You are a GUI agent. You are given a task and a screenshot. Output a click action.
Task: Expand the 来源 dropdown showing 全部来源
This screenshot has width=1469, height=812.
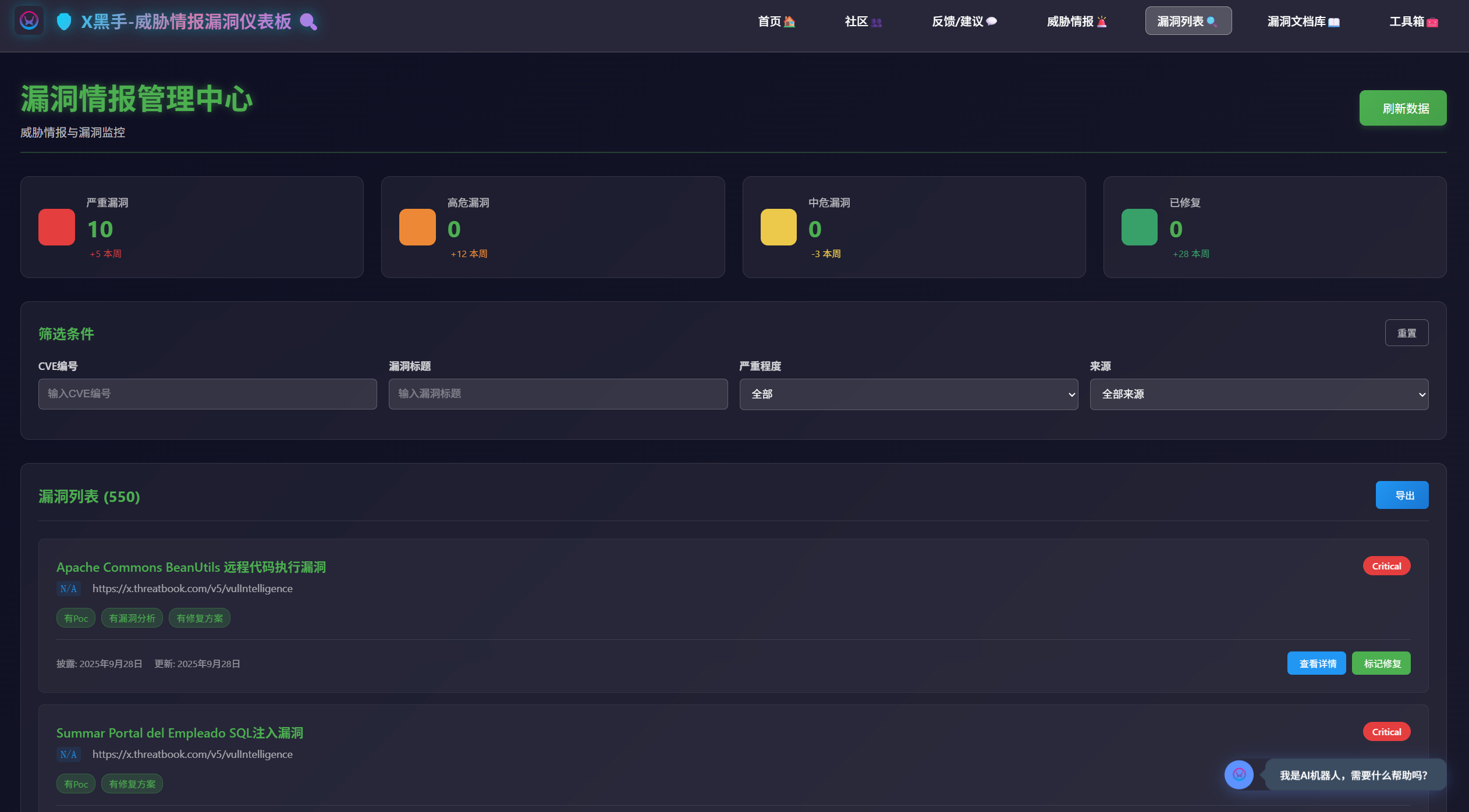1259,394
